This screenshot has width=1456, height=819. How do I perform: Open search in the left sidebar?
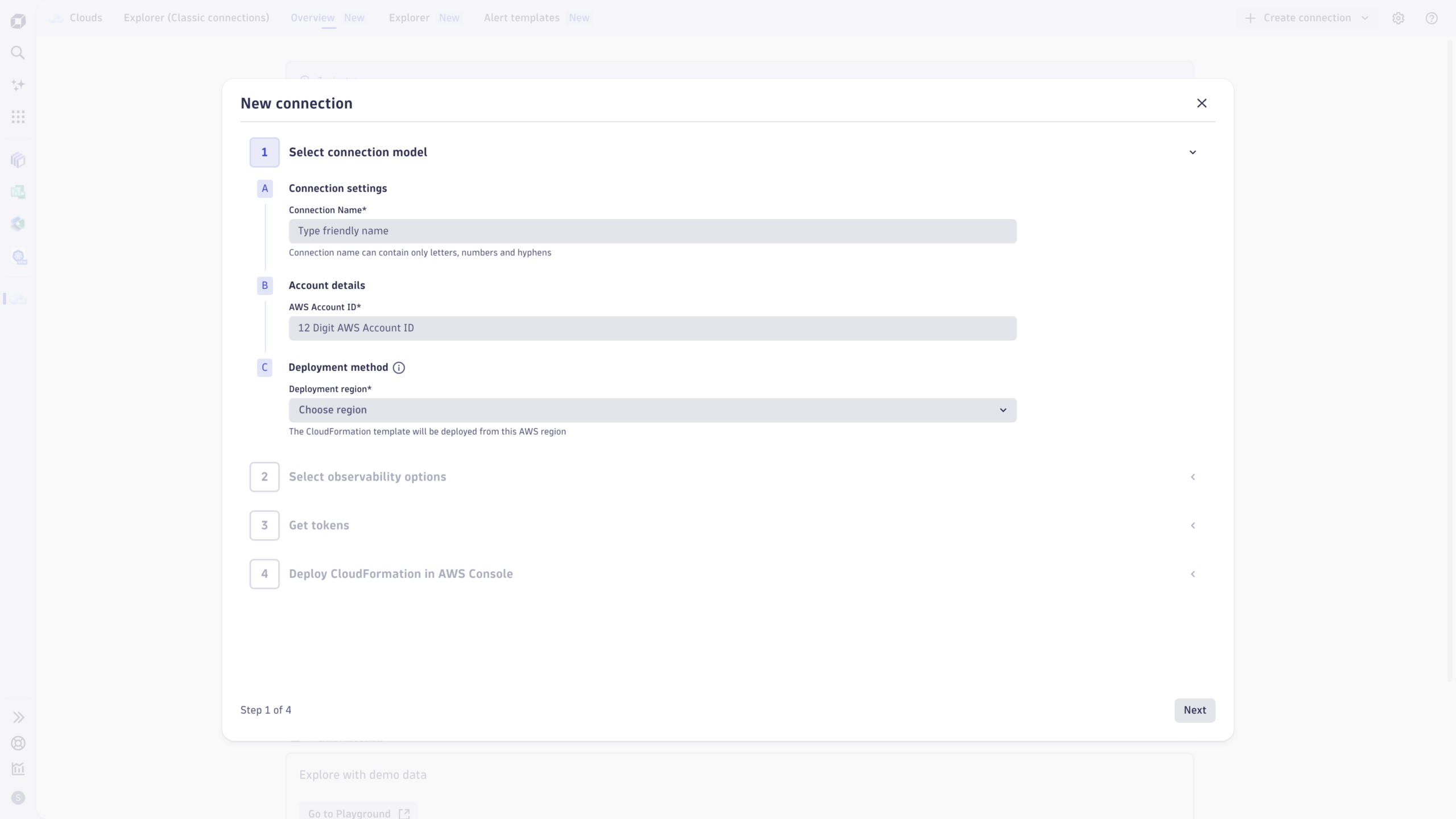(x=18, y=53)
